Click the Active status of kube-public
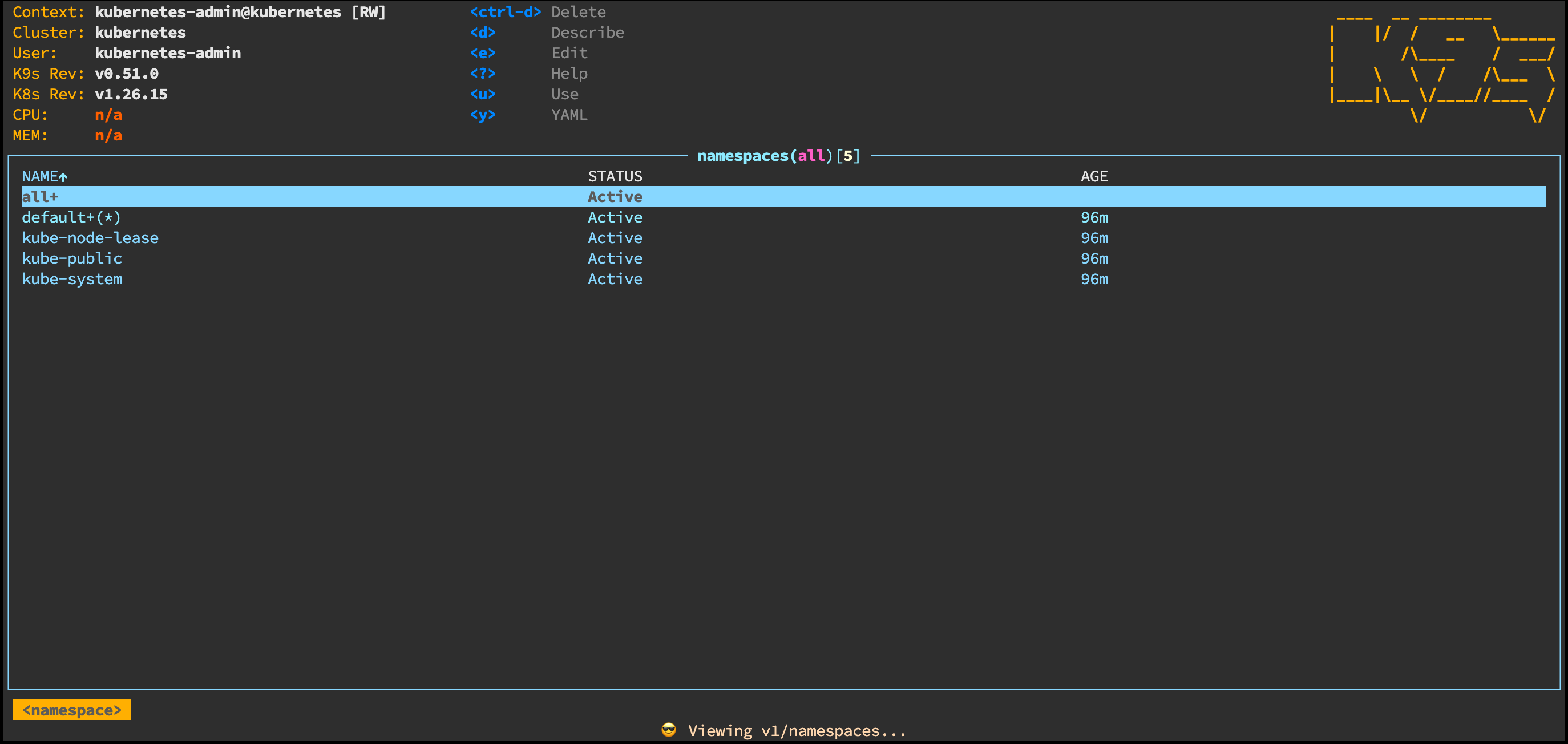Screen dimensions: 1568x744 tap(615, 259)
